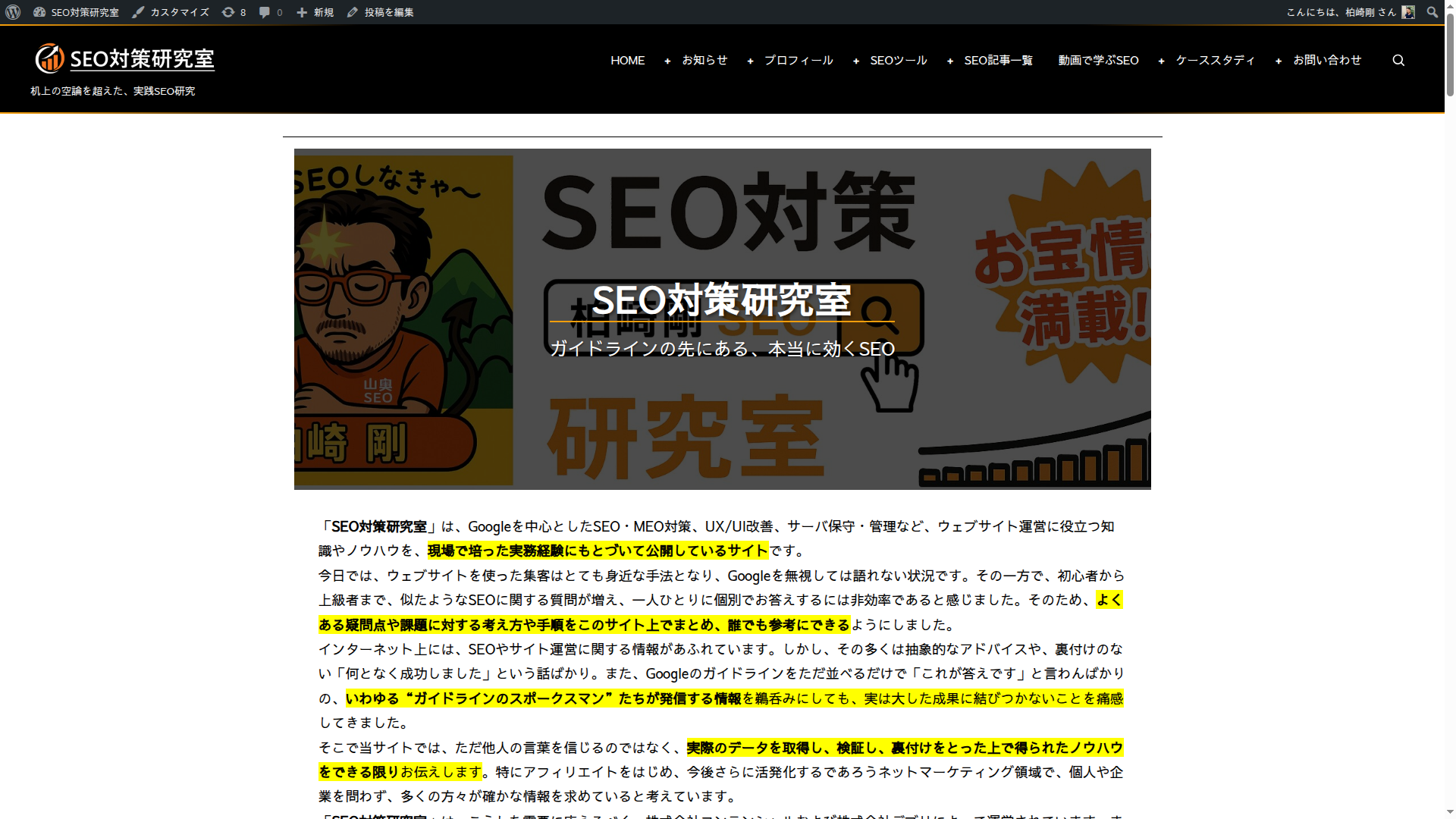Expand the プロフィール navigation submenu
1456x819 pixels.
point(750,61)
